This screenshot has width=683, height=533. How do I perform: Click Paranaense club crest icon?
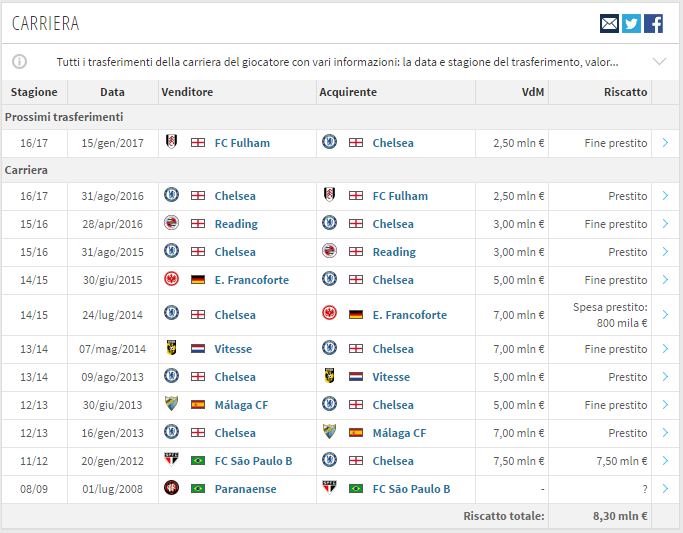171,489
